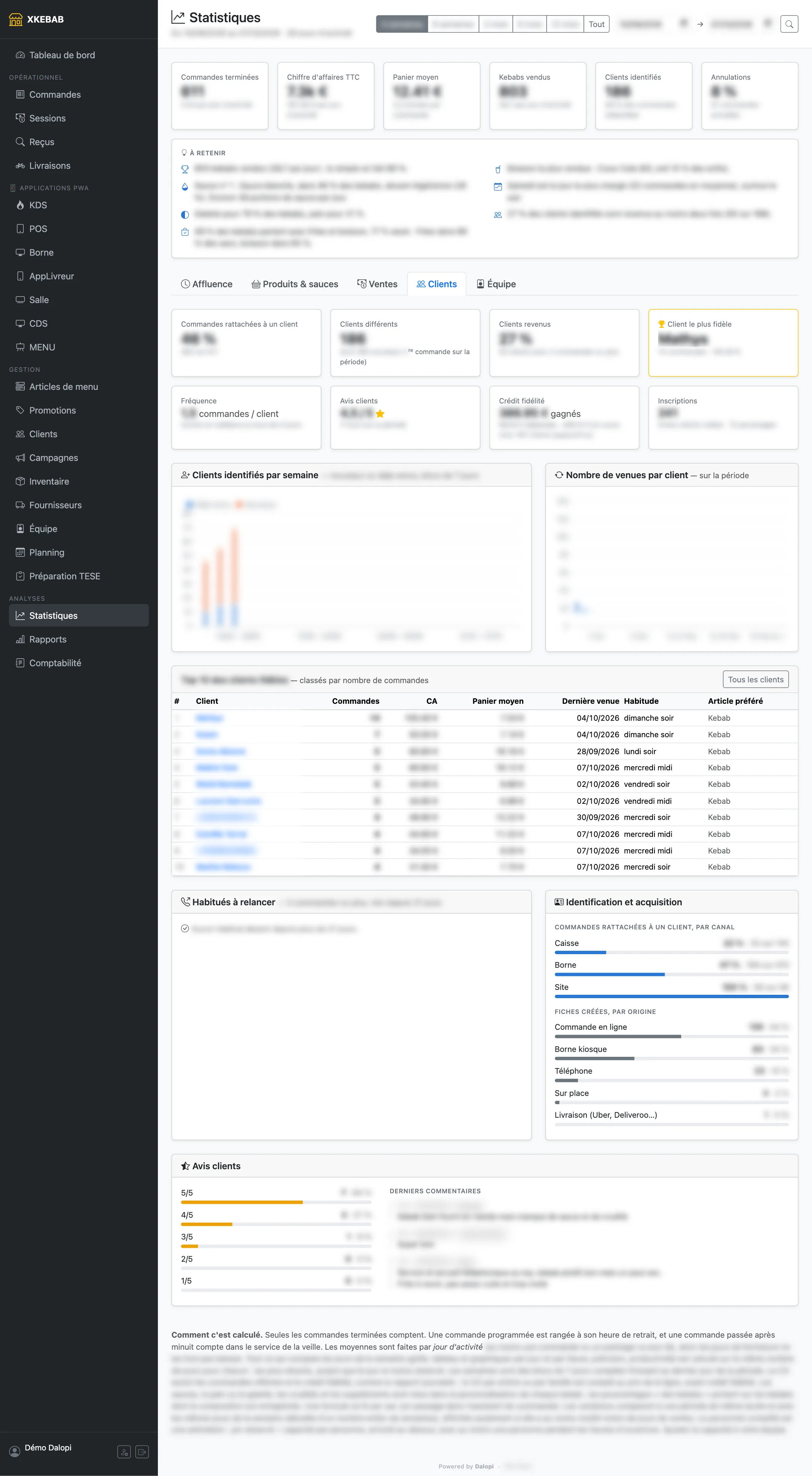Screen dimensions: 812x1476
Task: Open Reçus from the sidebar
Action: (79, 141)
